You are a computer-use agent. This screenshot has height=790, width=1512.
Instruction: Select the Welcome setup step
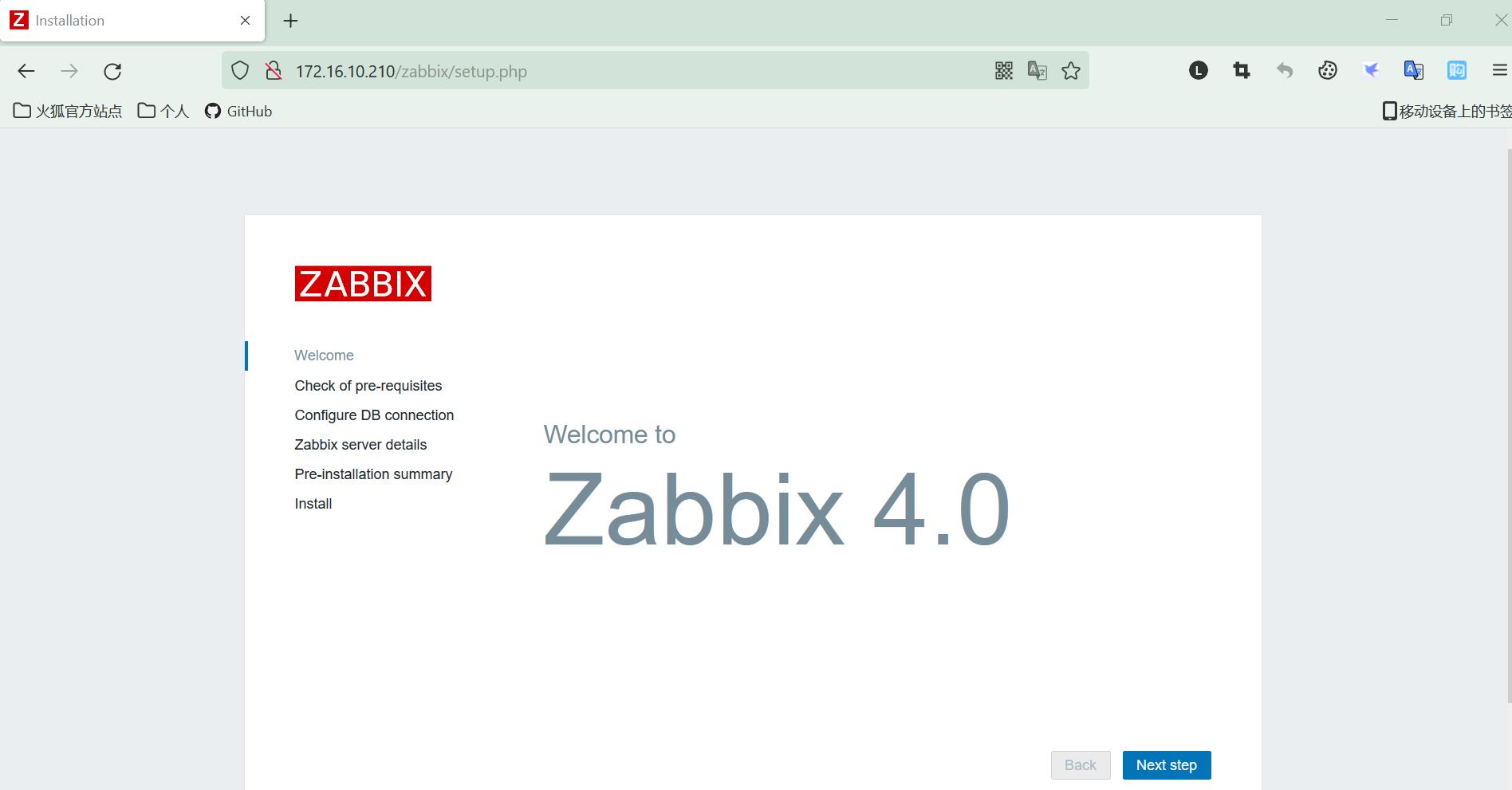324,356
